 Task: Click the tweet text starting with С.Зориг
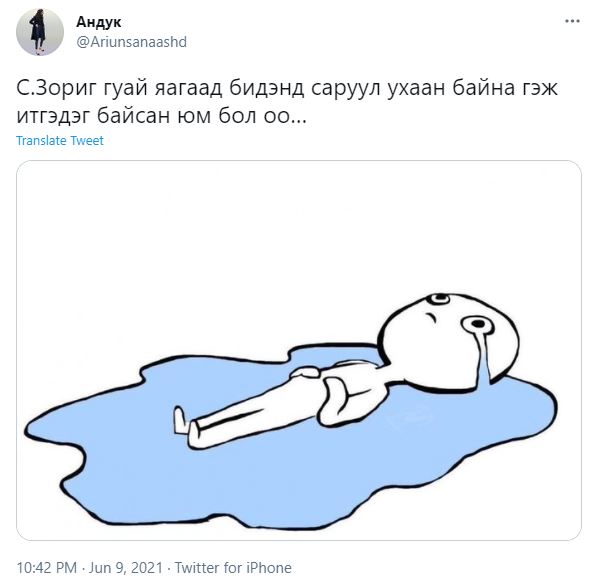[287, 101]
